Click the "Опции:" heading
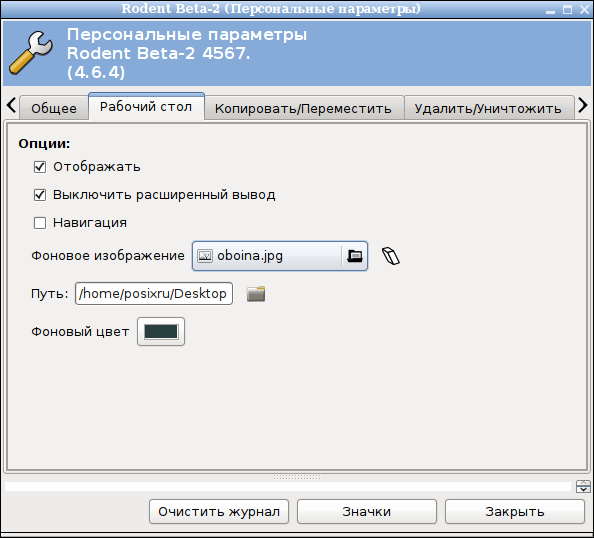 pyautogui.click(x=44, y=144)
